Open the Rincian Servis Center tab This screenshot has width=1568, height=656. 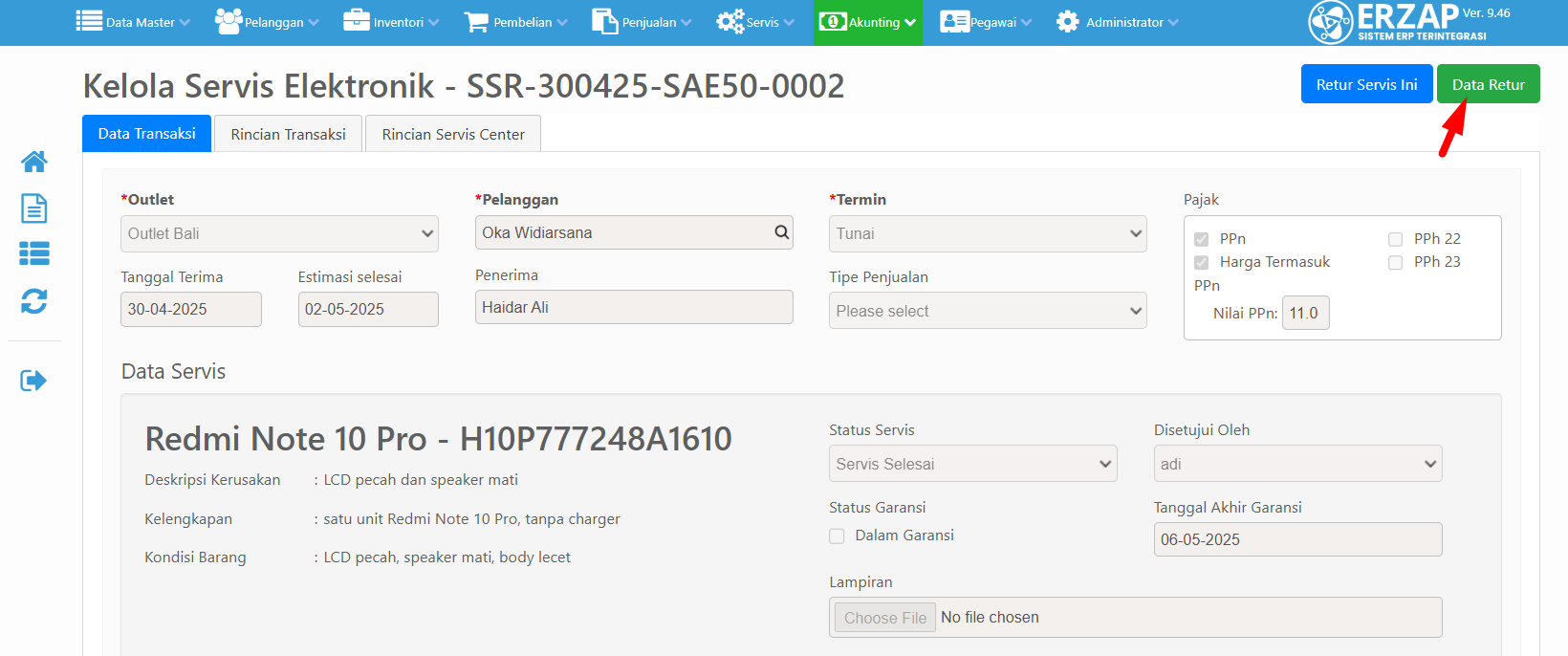(x=453, y=134)
